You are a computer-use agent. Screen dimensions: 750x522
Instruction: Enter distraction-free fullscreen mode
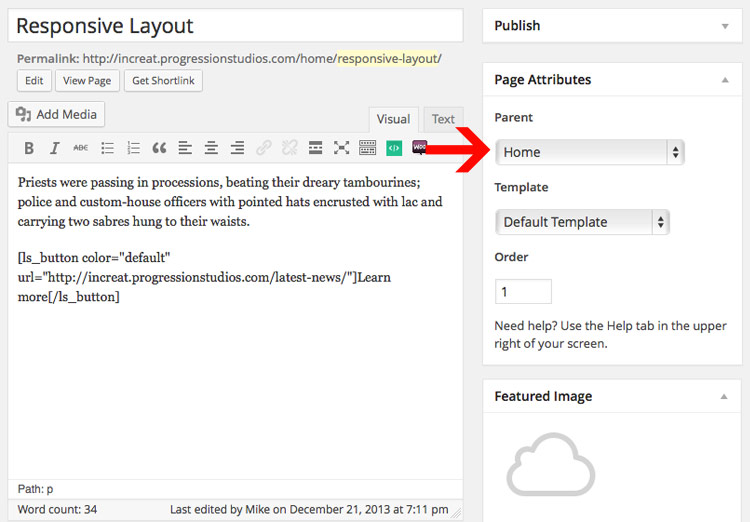tap(341, 148)
